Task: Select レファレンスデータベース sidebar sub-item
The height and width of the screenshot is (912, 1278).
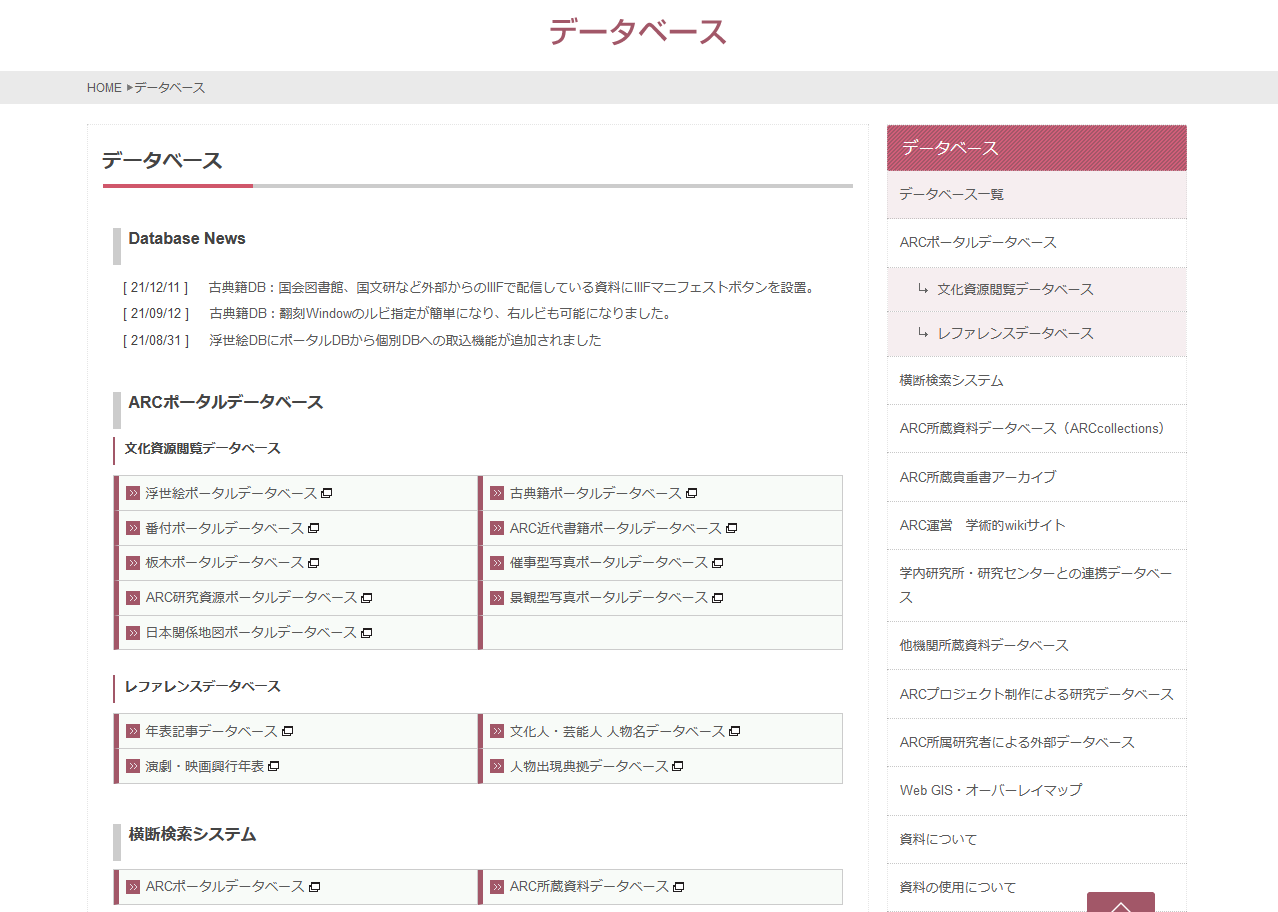Action: tap(1037, 333)
